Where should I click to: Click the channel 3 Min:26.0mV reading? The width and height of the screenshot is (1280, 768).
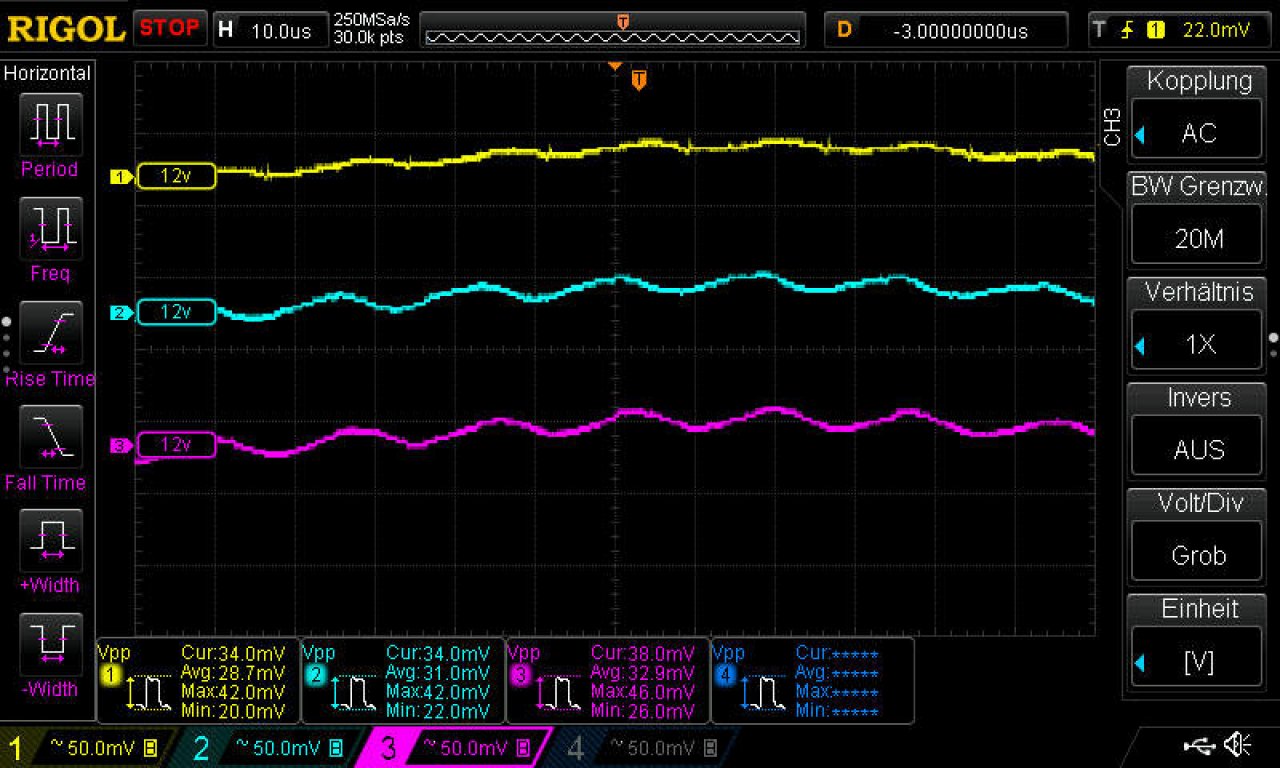642,711
